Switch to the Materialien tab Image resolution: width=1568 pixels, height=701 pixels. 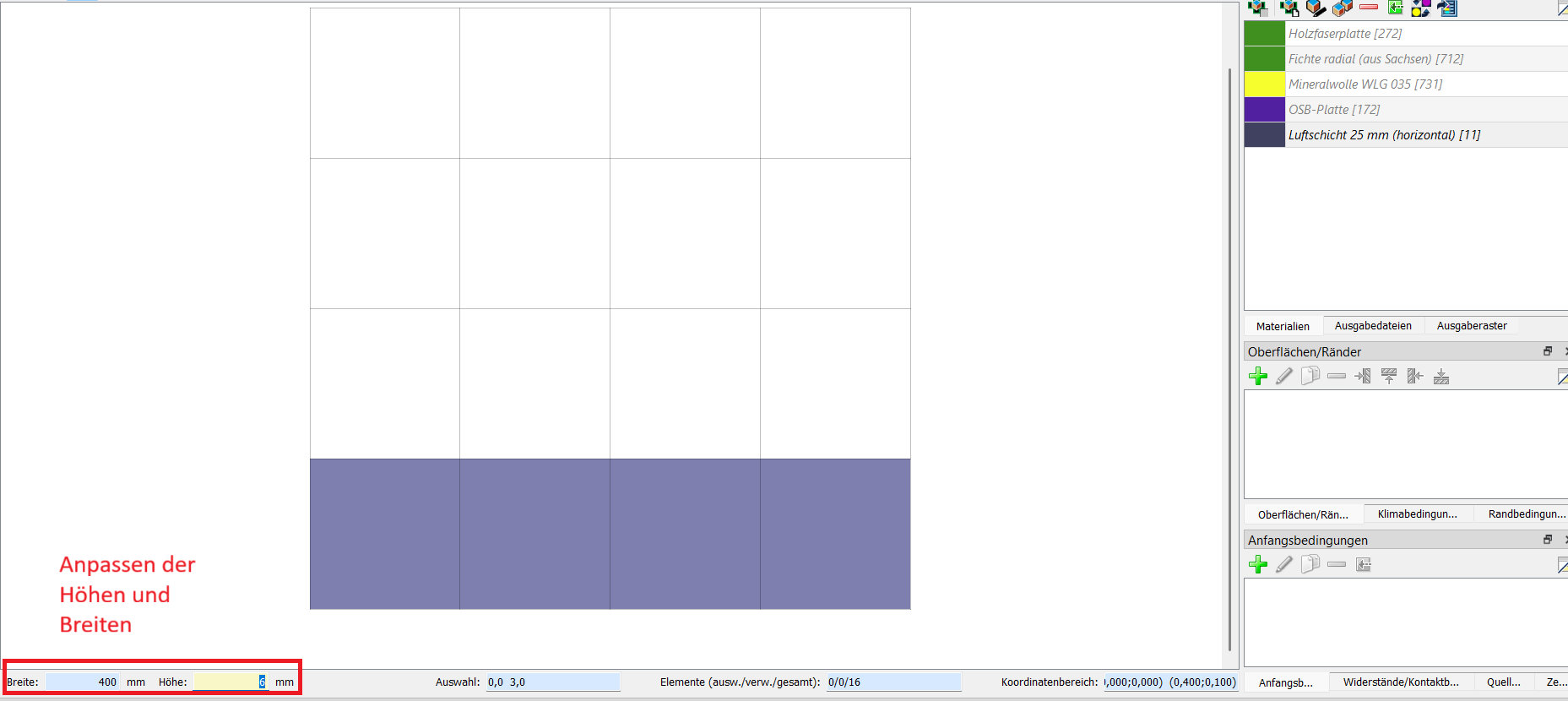pyautogui.click(x=1283, y=326)
